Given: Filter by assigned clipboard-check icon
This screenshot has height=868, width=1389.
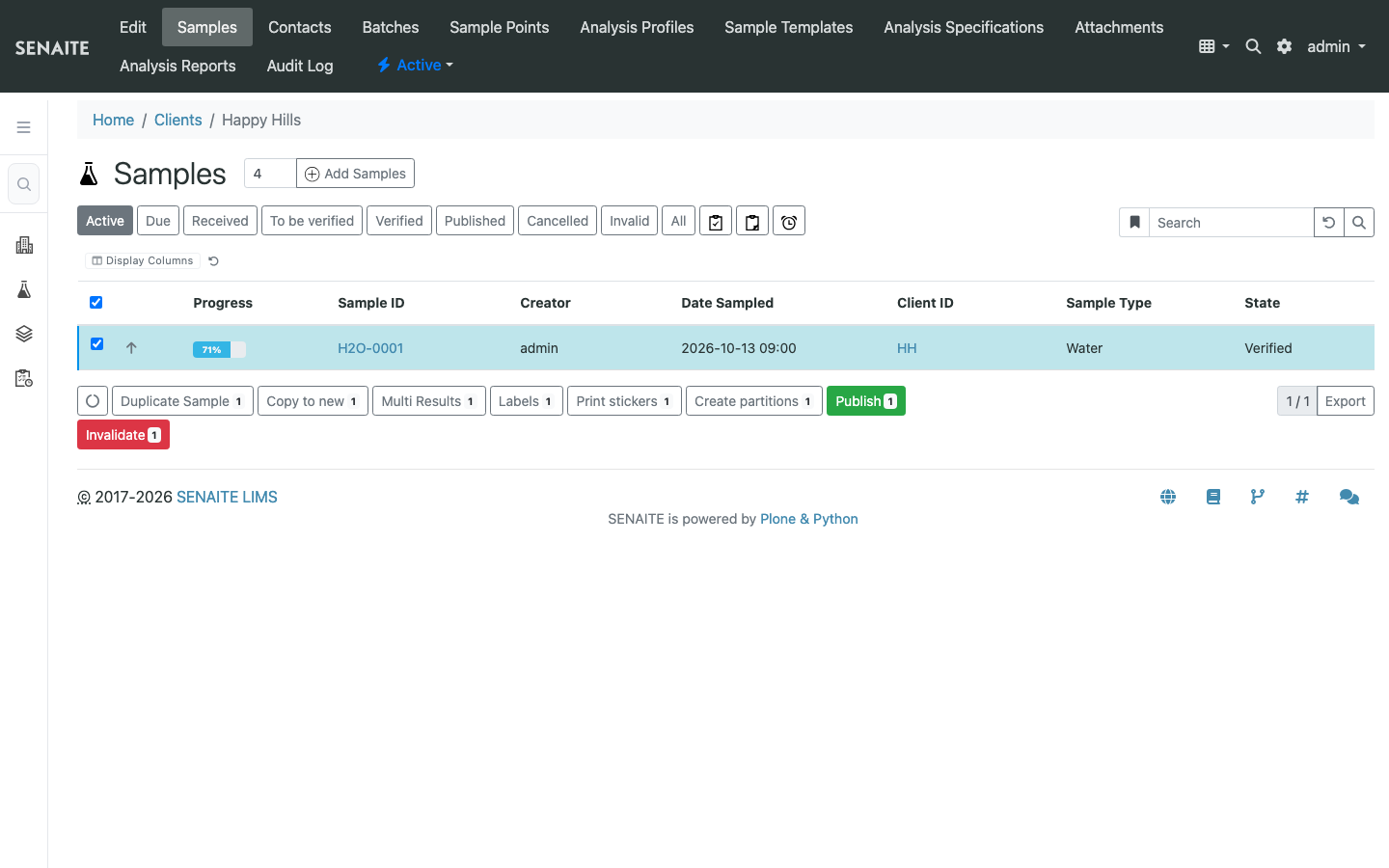Looking at the screenshot, I should pos(716,222).
